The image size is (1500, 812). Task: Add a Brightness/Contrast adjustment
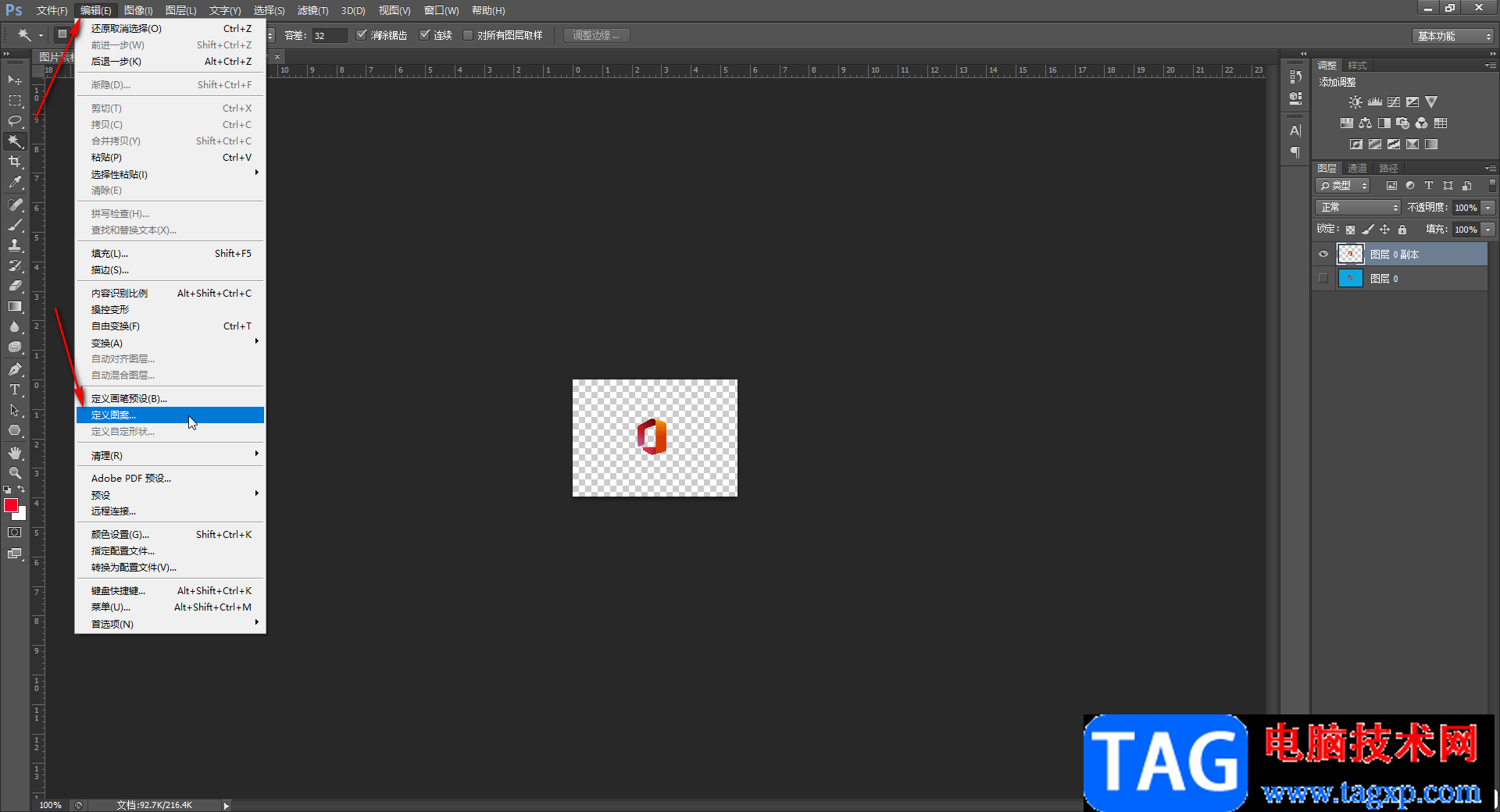tap(1355, 102)
